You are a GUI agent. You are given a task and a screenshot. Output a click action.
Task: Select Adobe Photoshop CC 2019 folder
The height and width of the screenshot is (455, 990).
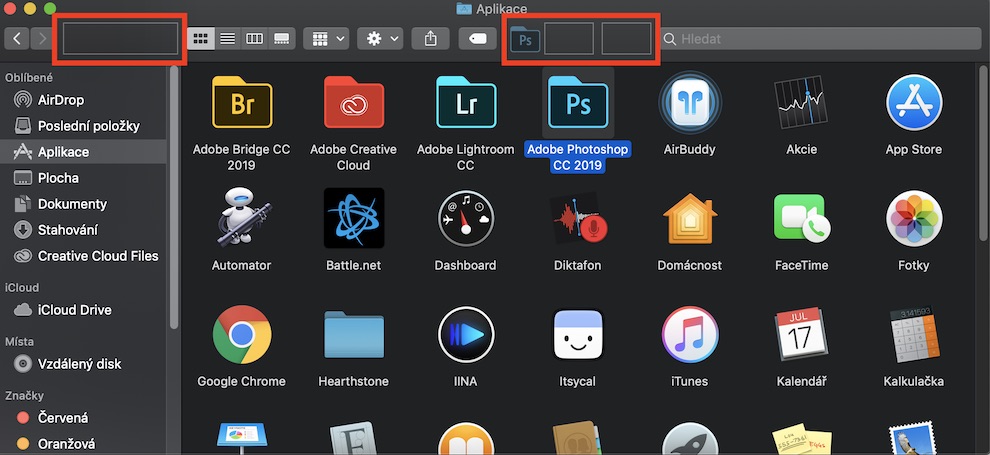click(578, 103)
